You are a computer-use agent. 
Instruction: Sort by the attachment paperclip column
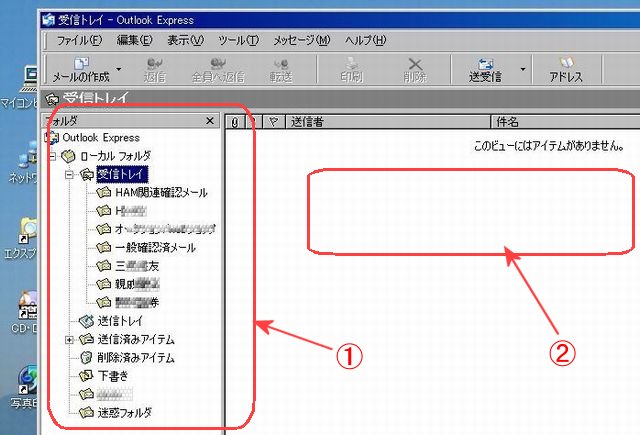[235, 122]
